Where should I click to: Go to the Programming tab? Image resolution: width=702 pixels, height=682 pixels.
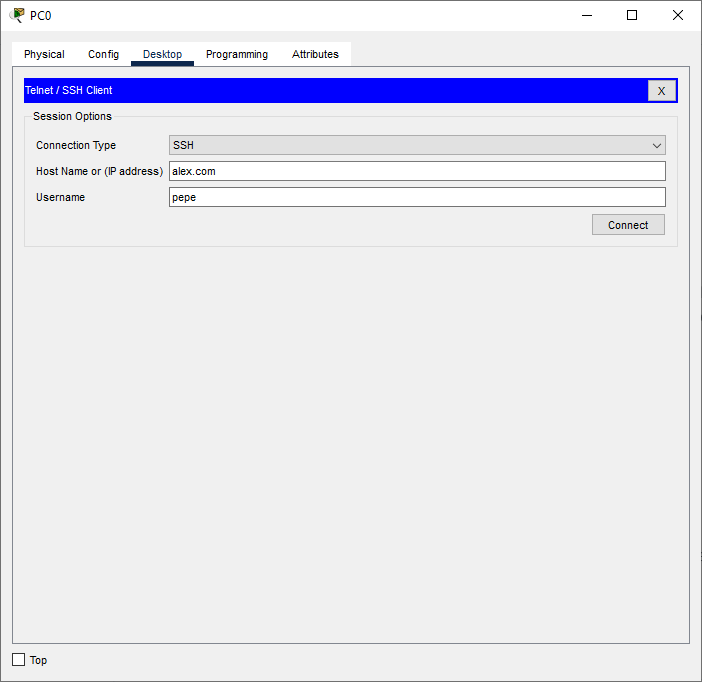(237, 54)
